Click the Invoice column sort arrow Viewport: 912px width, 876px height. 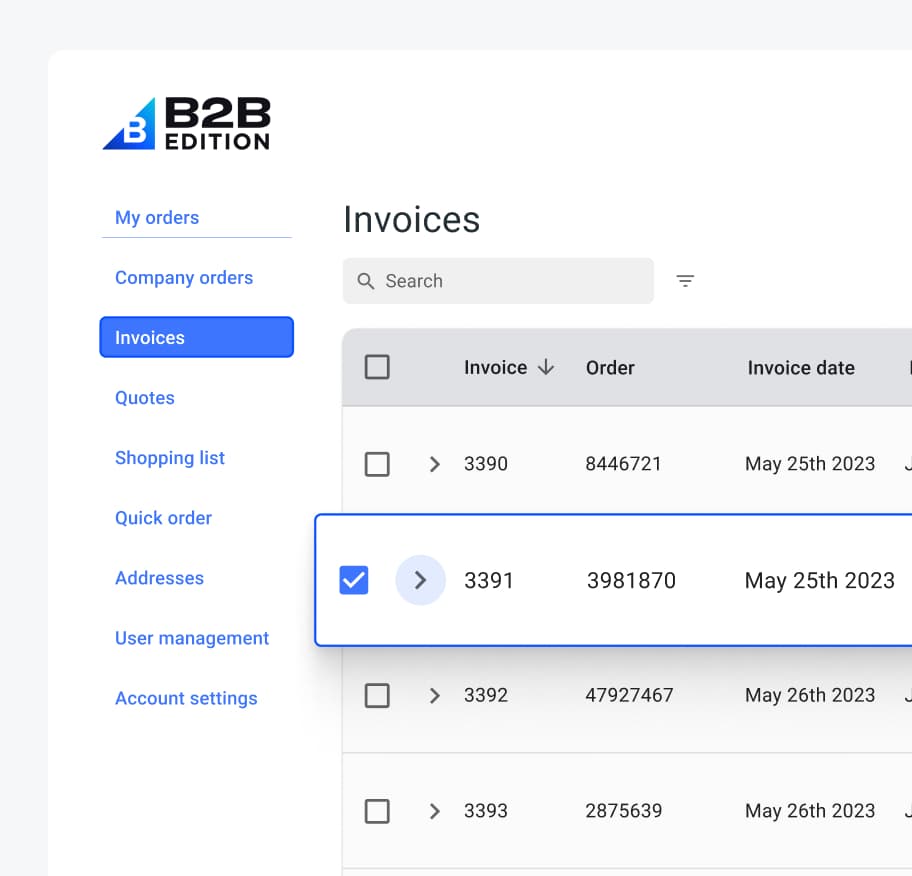[x=546, y=367]
